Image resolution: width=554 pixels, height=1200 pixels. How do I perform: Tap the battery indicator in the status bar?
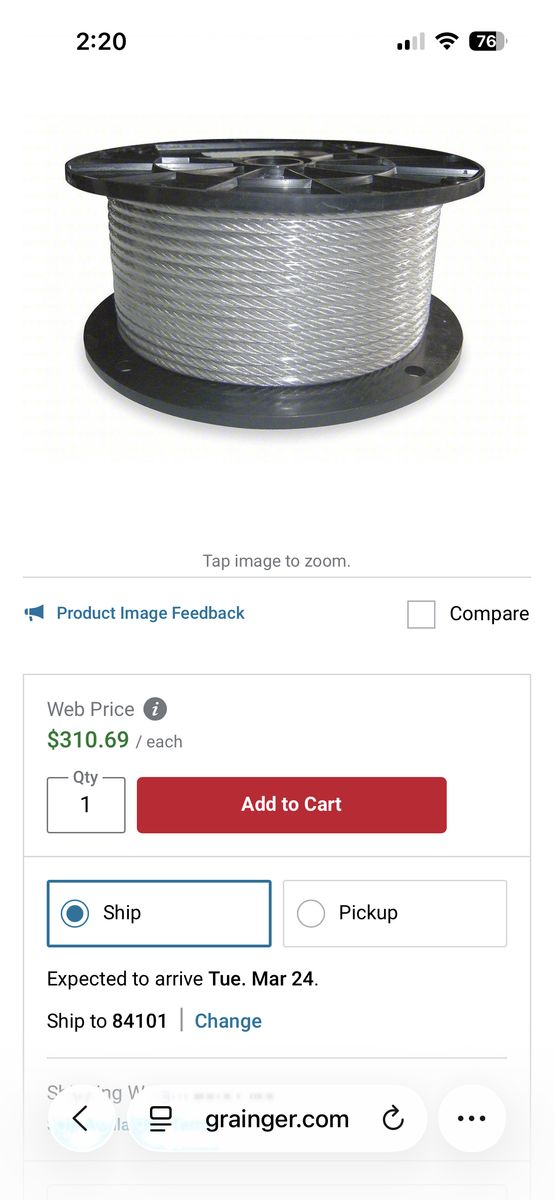(x=488, y=41)
